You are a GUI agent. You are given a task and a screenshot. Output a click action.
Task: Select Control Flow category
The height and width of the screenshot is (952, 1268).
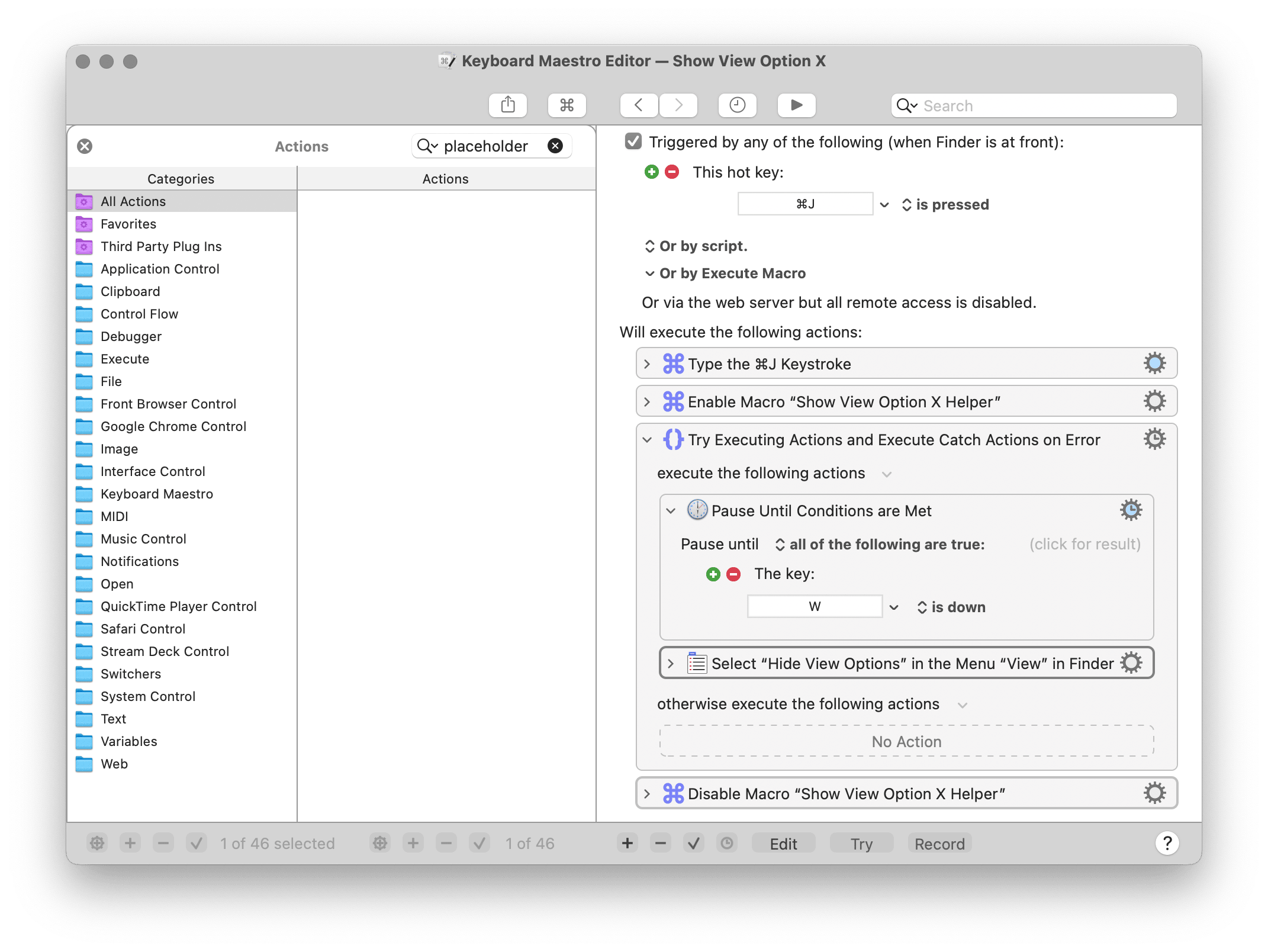point(139,314)
